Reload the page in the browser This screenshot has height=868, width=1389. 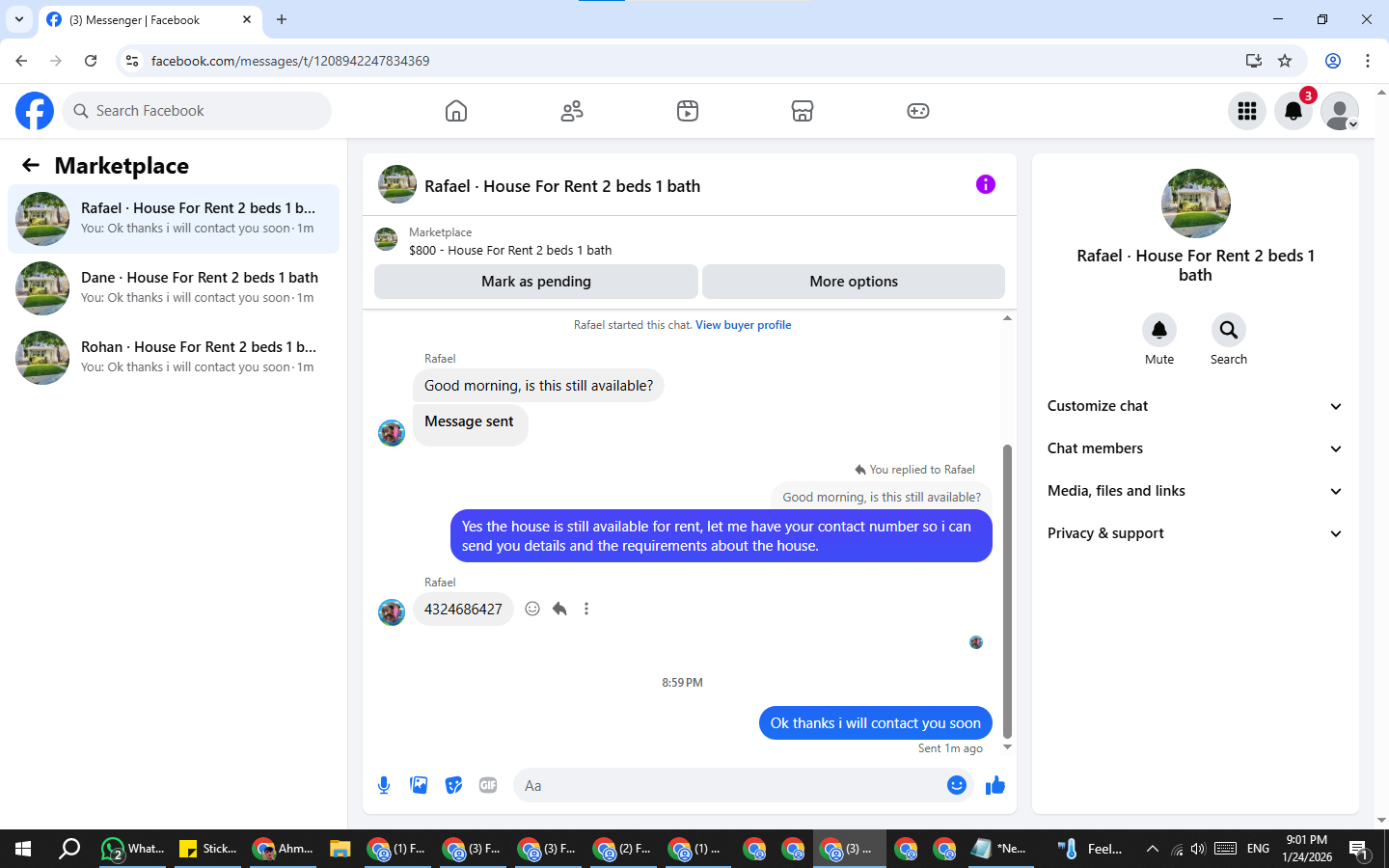point(91,61)
